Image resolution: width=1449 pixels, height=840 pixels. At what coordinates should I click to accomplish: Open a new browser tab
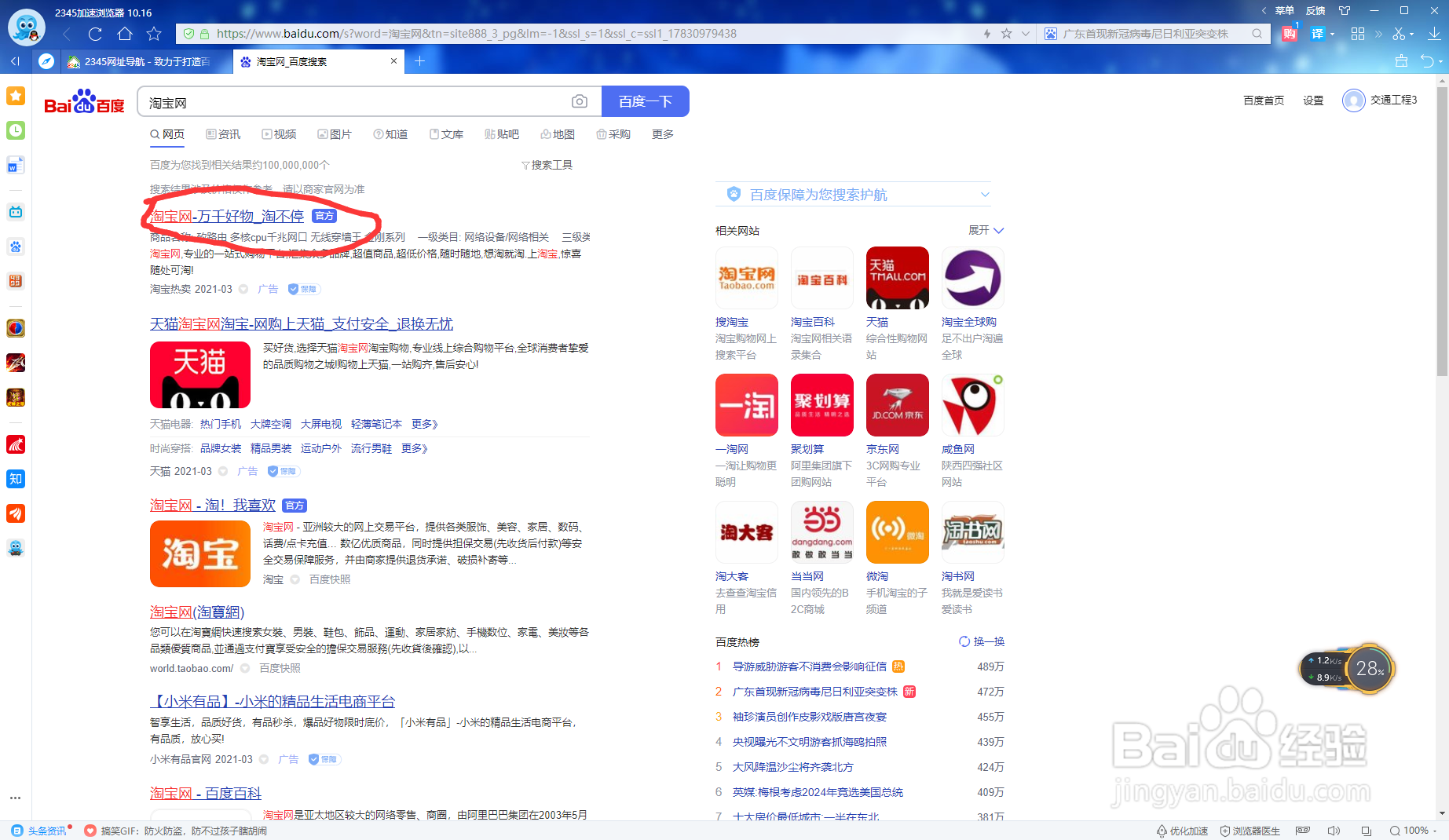pyautogui.click(x=420, y=61)
